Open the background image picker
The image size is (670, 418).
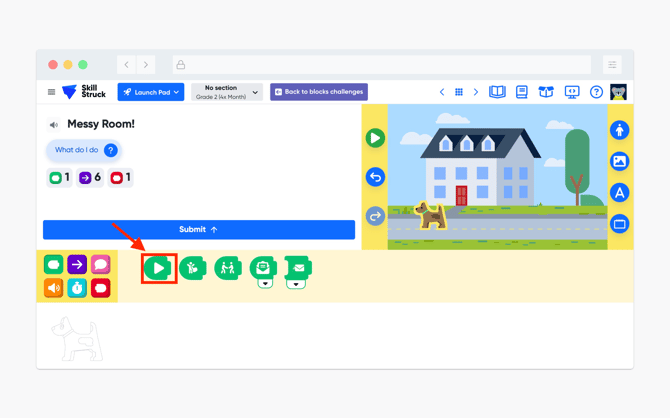[620, 161]
